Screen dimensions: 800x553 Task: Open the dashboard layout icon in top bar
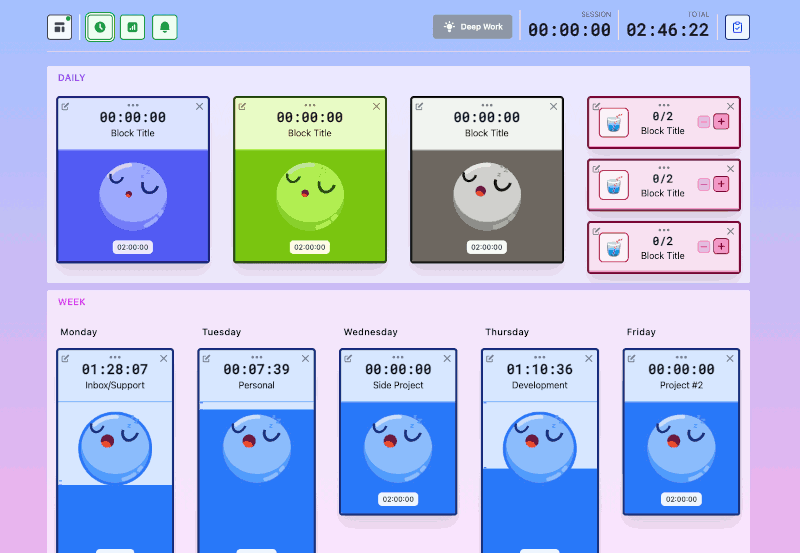coord(59,28)
